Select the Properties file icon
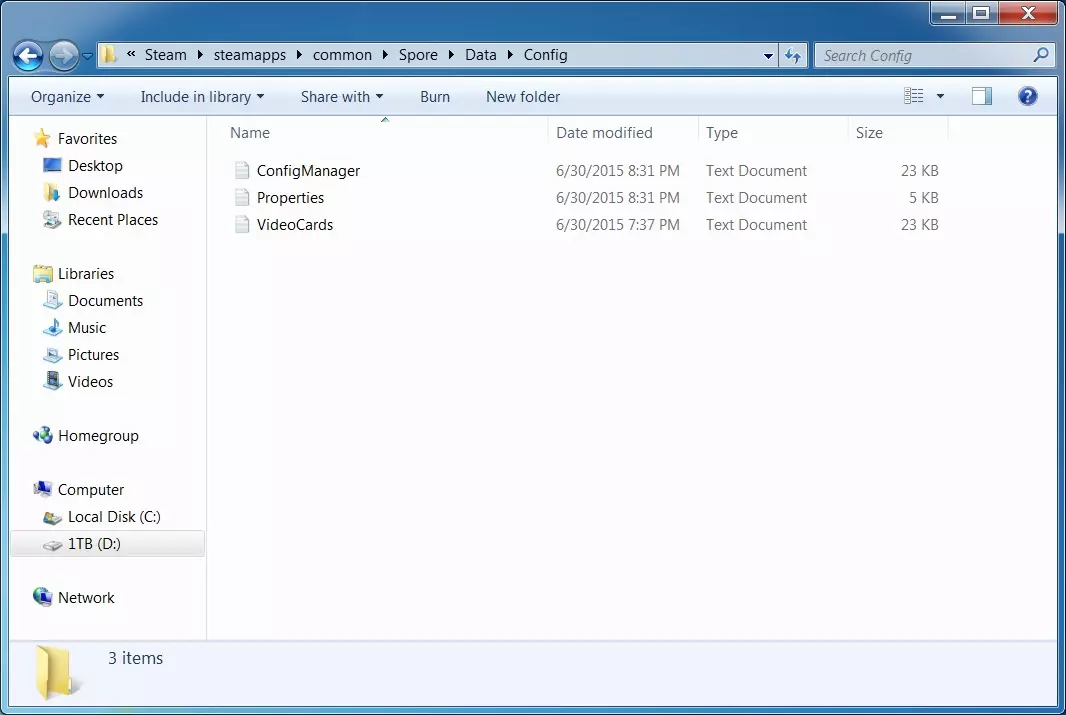This screenshot has height=715, width=1066. [x=241, y=197]
